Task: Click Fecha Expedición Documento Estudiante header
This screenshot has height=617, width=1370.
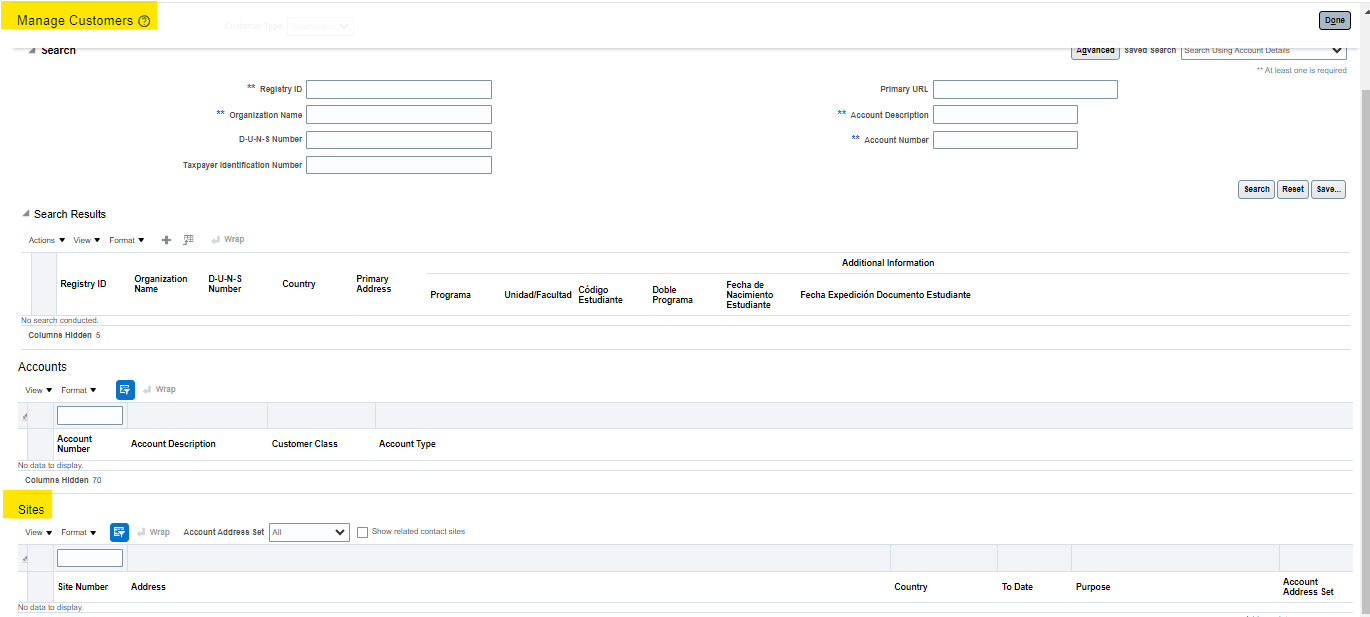Action: point(885,295)
